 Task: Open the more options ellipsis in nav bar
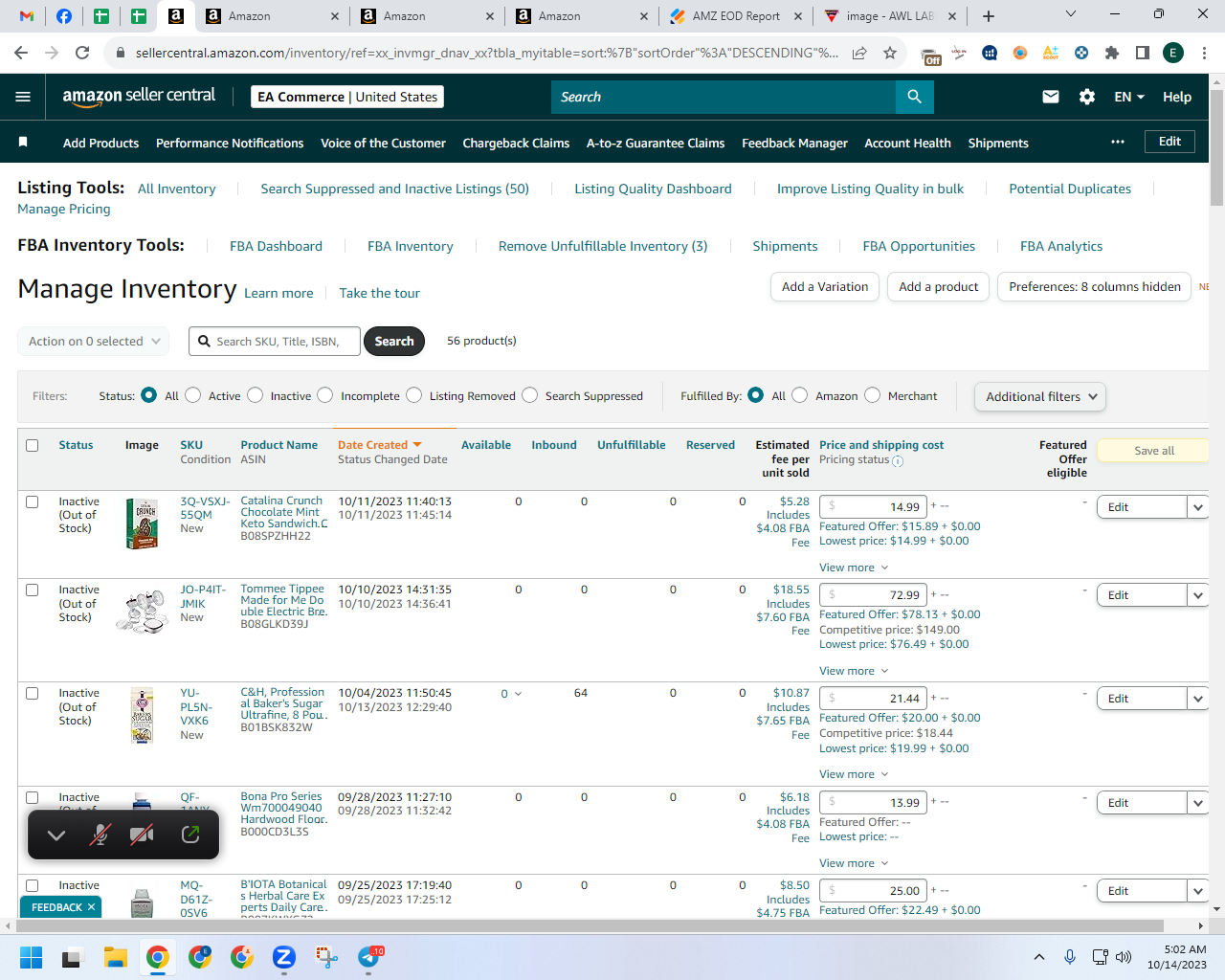[1118, 142]
